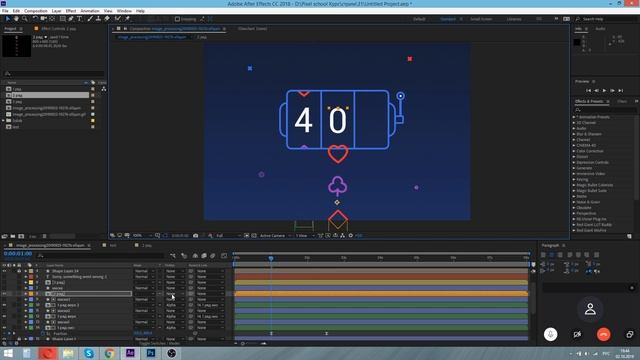
Task: Open the Active Camera view dropdown
Action: 275,236
